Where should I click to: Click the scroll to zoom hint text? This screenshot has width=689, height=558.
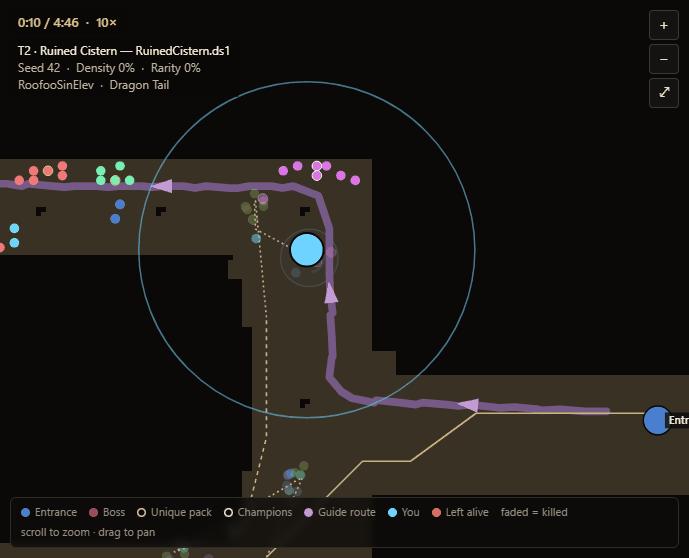[x=88, y=533]
